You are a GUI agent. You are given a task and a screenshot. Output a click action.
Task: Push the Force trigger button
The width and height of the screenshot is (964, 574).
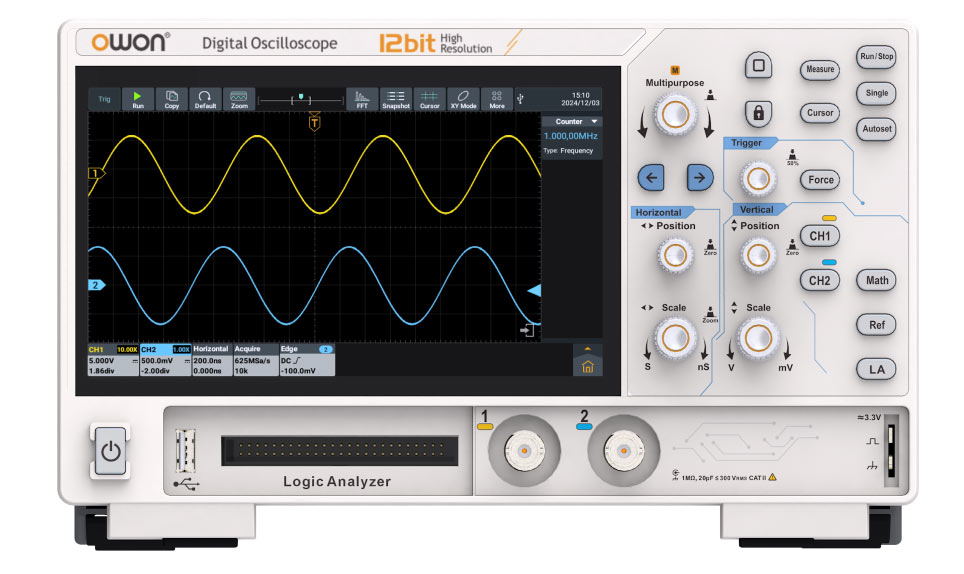821,180
